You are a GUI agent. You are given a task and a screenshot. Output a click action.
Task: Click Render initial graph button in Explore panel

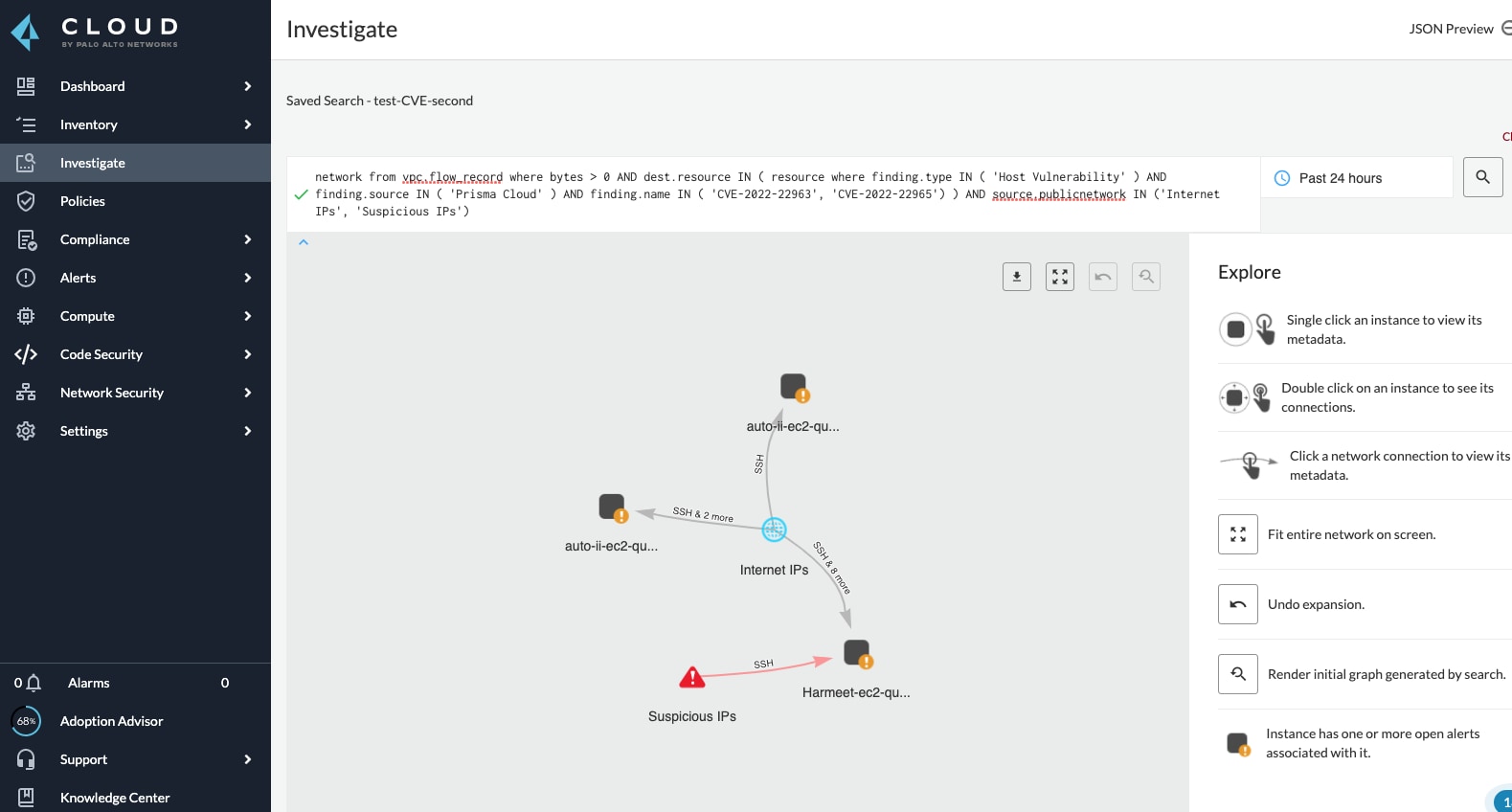click(x=1238, y=674)
